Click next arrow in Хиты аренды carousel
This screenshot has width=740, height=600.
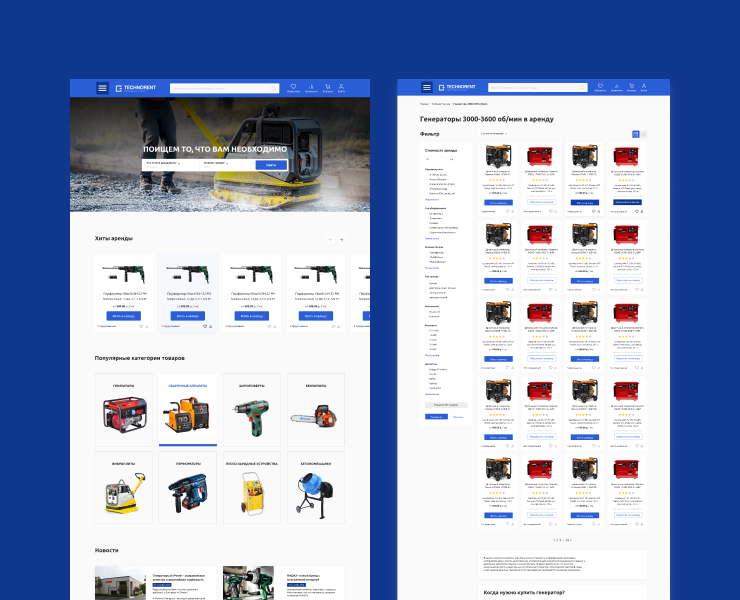pos(341,240)
